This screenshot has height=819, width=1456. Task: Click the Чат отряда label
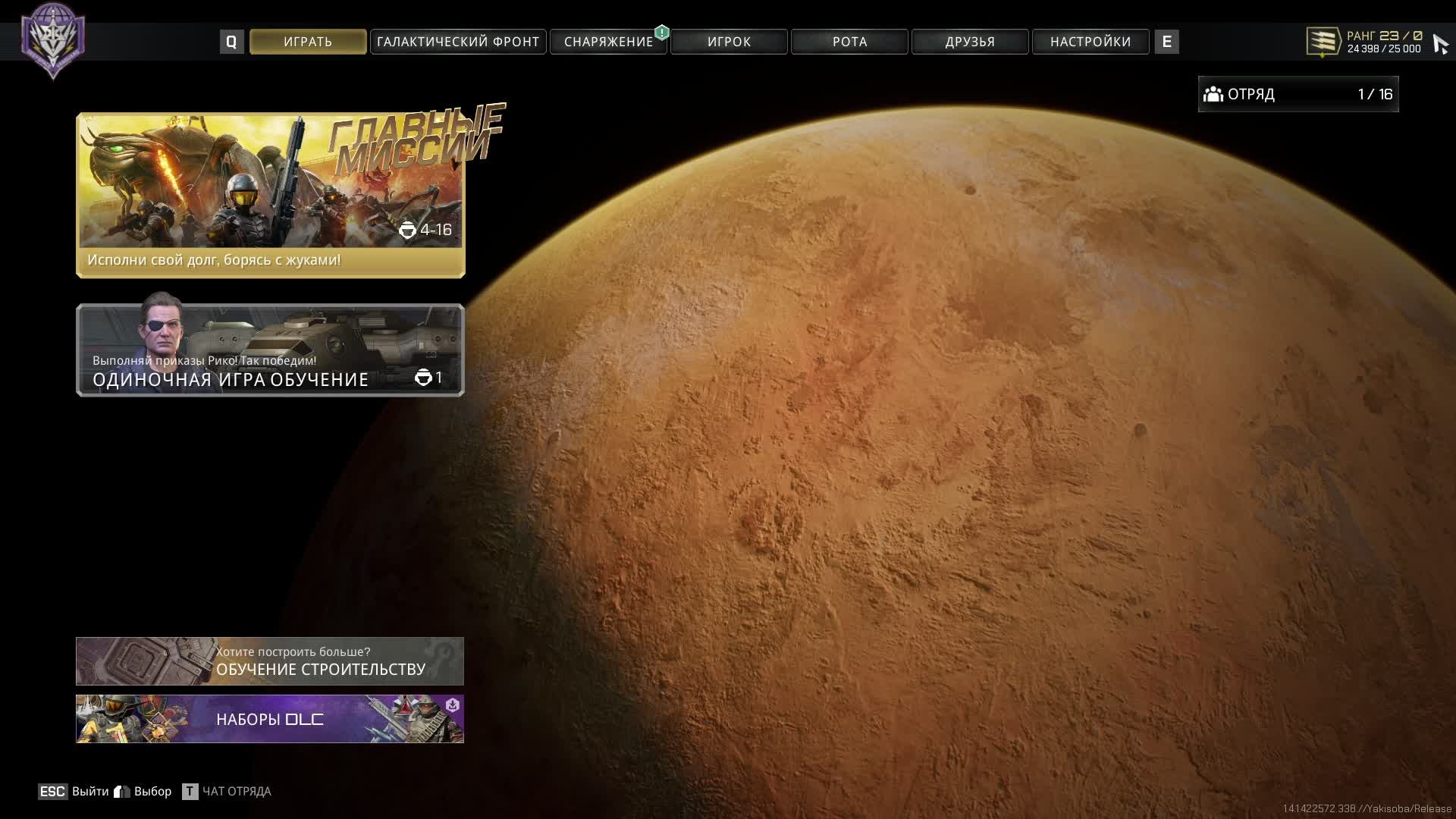tap(237, 791)
